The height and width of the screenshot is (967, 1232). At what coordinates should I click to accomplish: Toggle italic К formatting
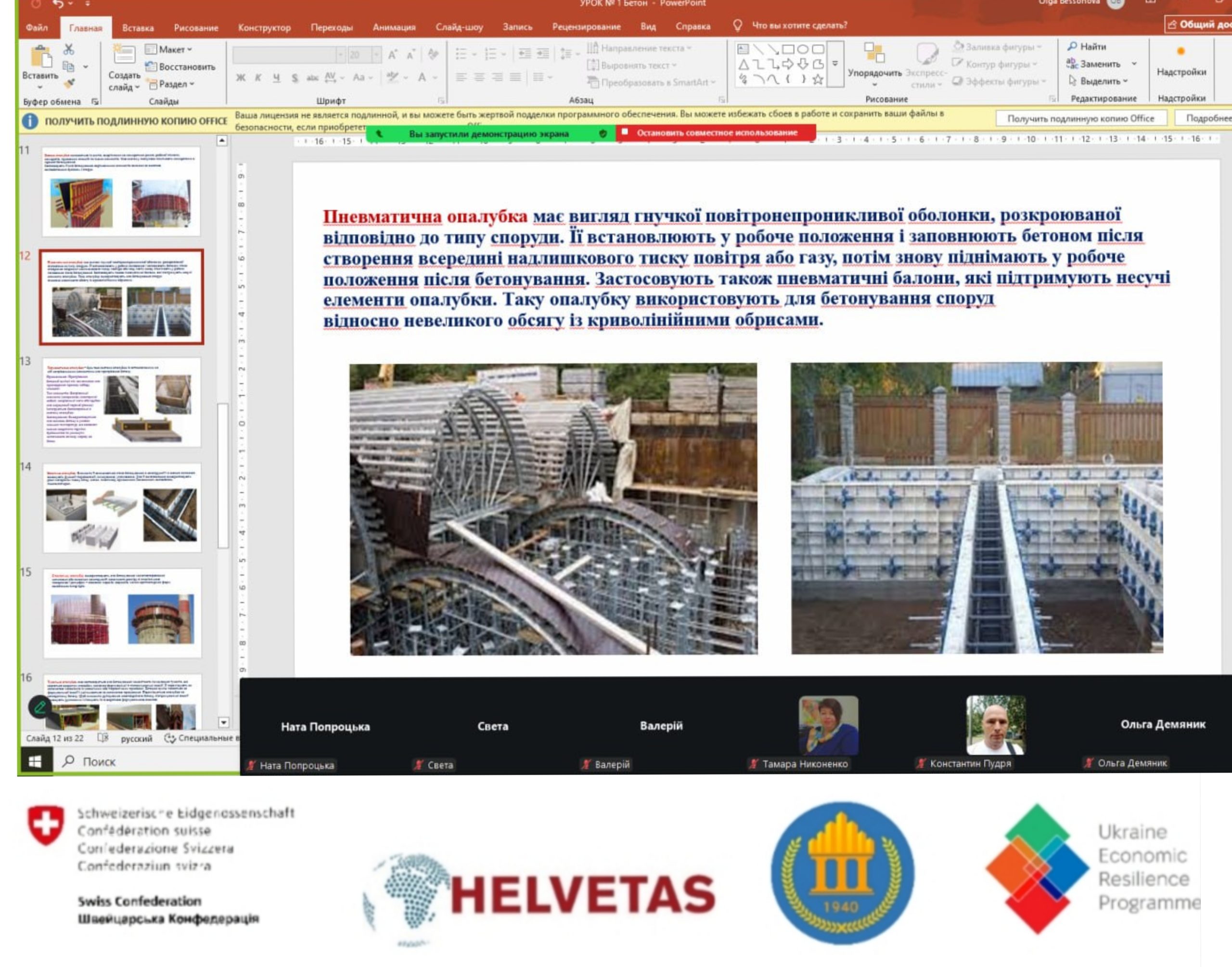point(258,78)
